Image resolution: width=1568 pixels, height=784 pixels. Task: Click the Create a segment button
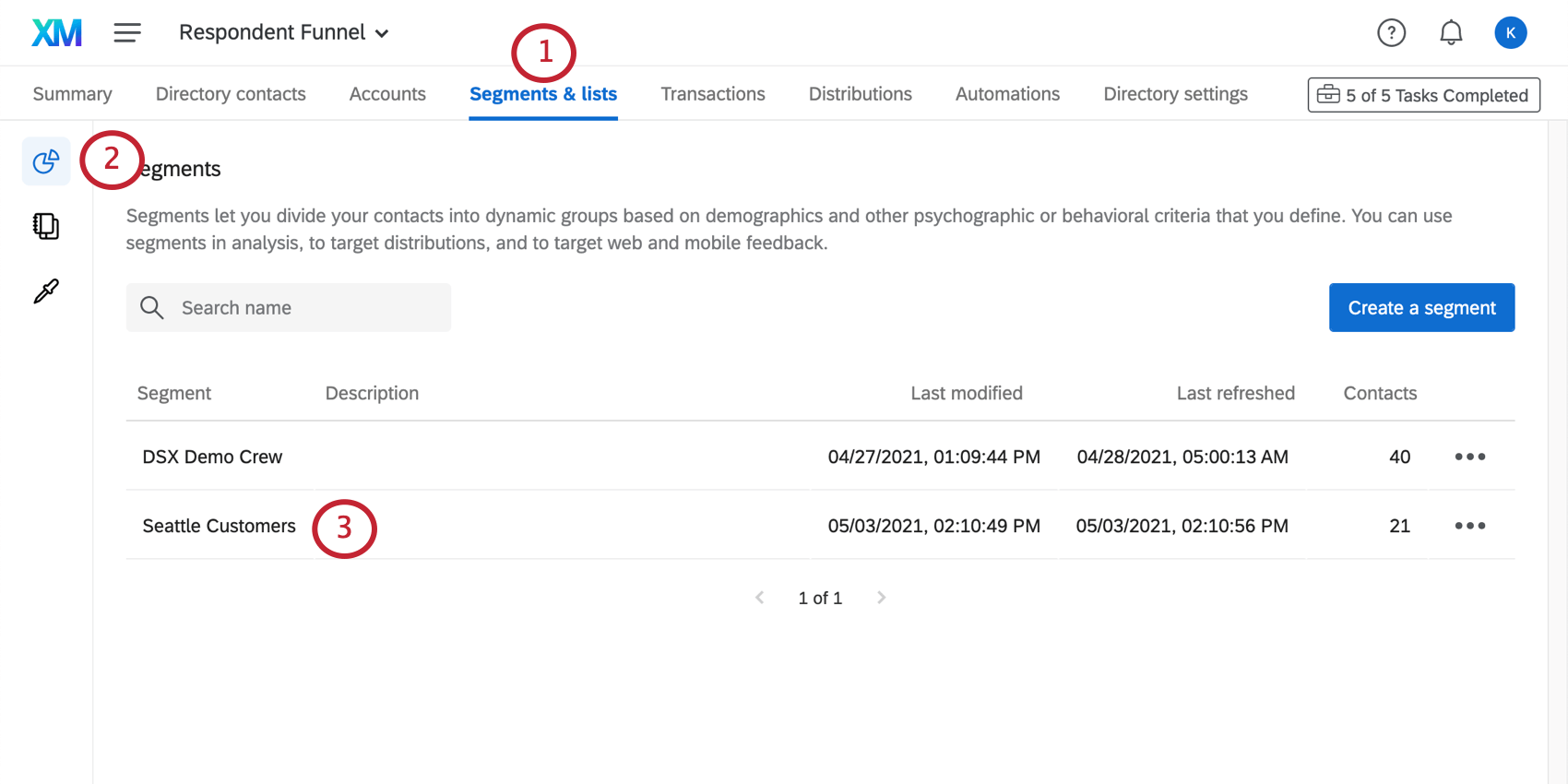1422,307
